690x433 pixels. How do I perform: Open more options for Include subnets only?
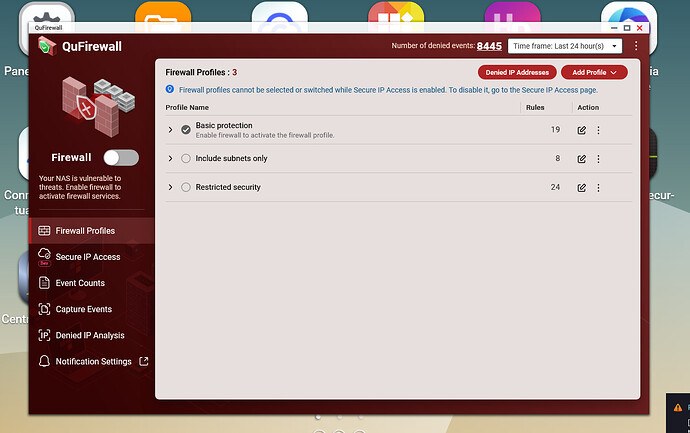click(x=598, y=159)
